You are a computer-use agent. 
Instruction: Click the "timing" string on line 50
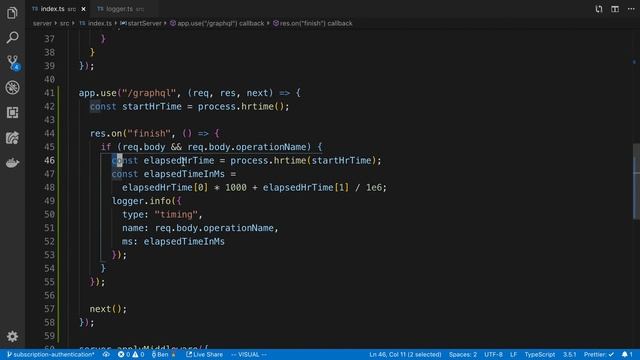coord(176,214)
